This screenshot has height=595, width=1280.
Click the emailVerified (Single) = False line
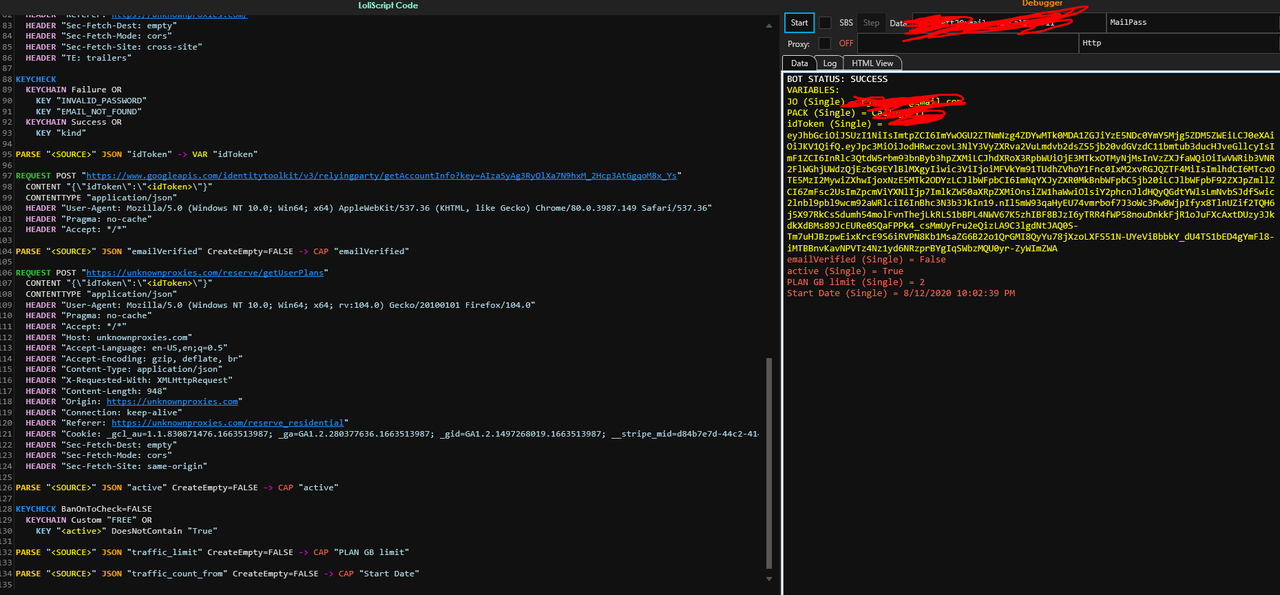866,260
